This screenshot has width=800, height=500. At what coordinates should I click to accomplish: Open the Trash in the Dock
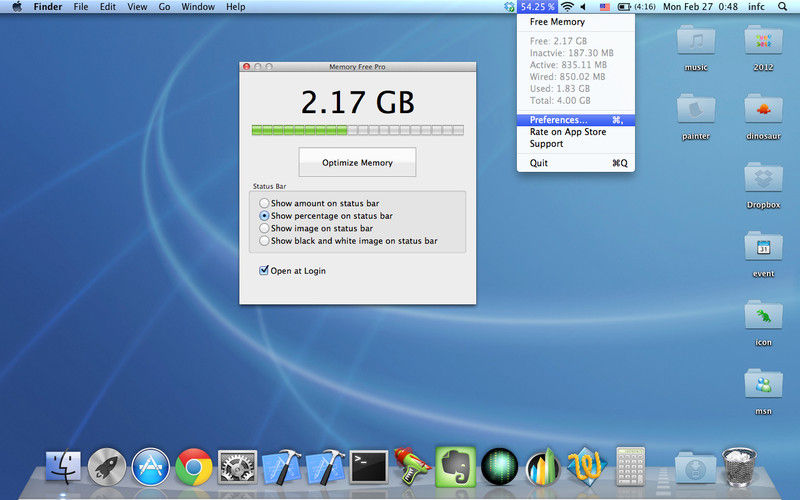point(739,467)
